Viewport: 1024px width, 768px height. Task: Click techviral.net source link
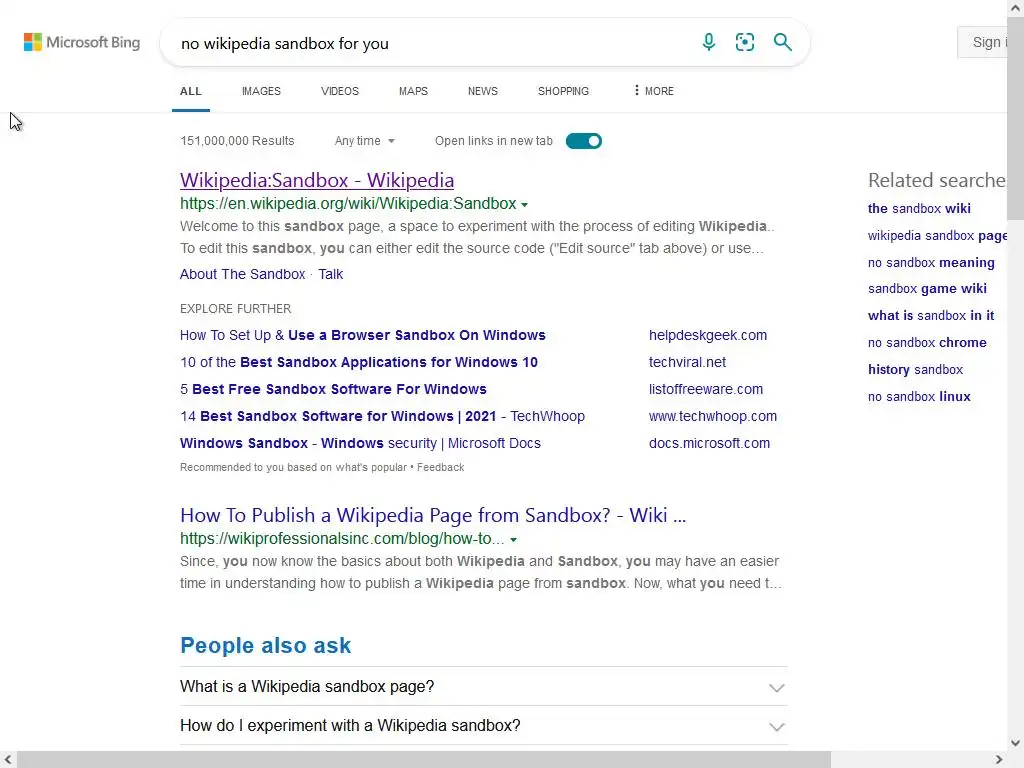pos(687,362)
